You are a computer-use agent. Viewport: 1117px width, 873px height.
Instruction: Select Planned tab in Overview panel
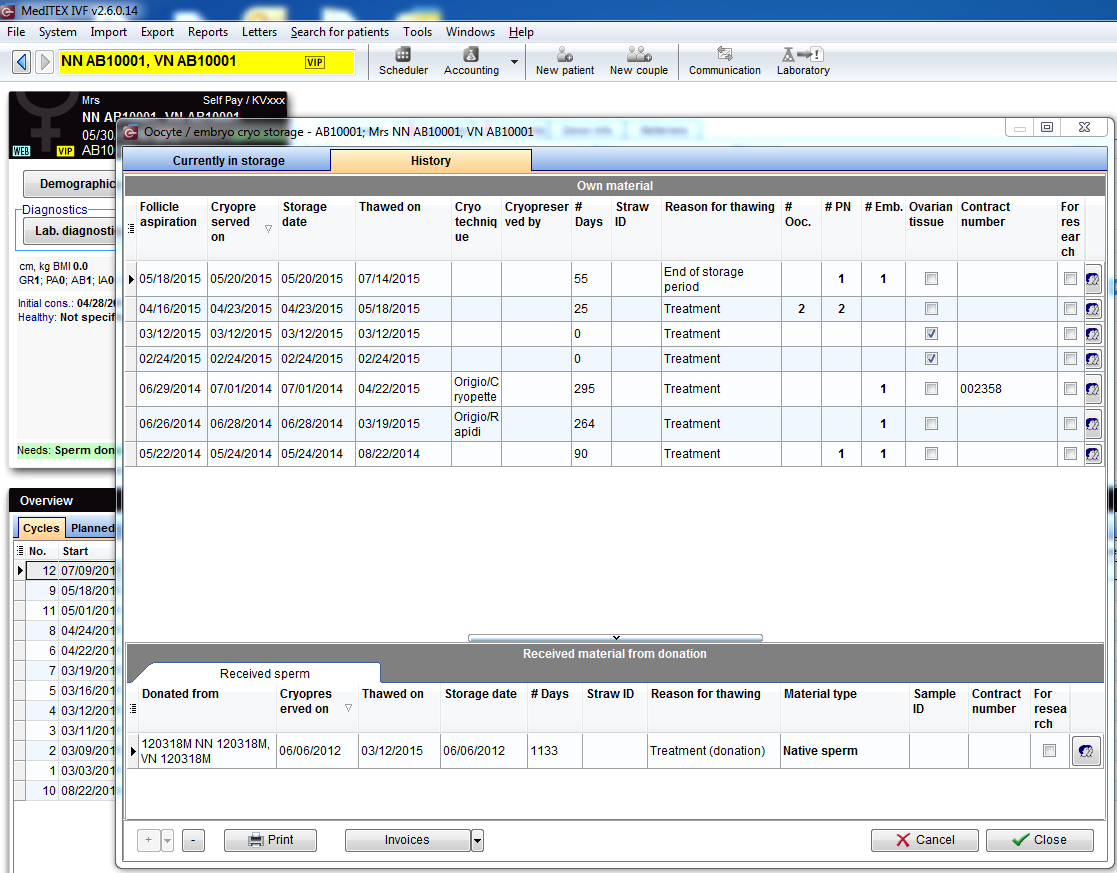click(92, 528)
